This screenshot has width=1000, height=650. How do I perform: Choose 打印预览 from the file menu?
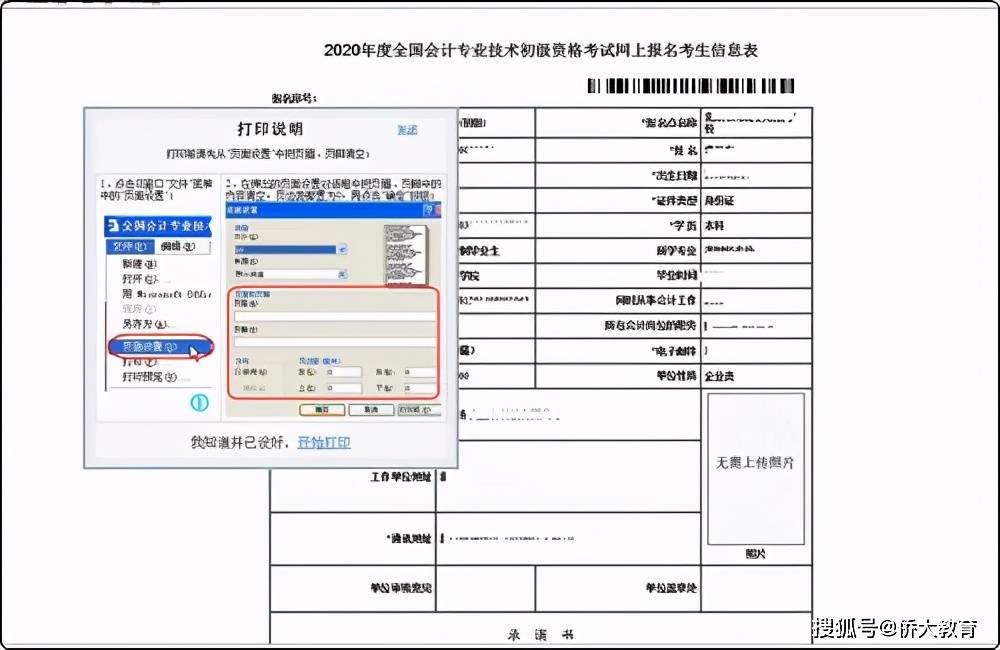(148, 376)
